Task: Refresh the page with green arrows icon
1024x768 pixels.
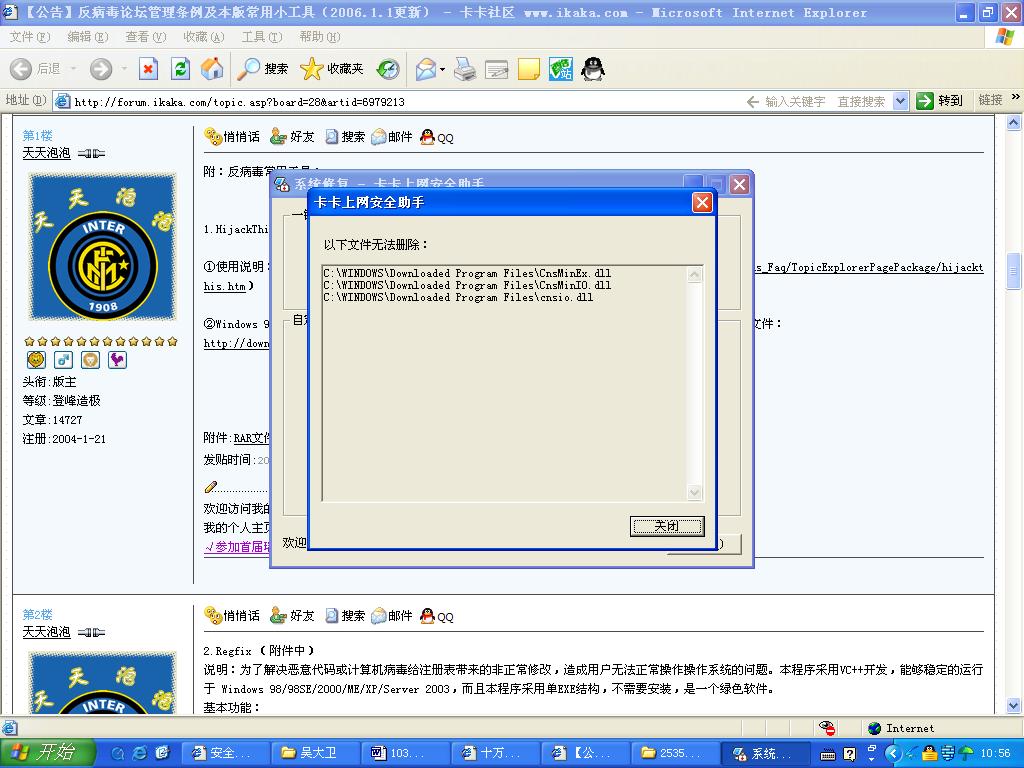Action: point(180,69)
